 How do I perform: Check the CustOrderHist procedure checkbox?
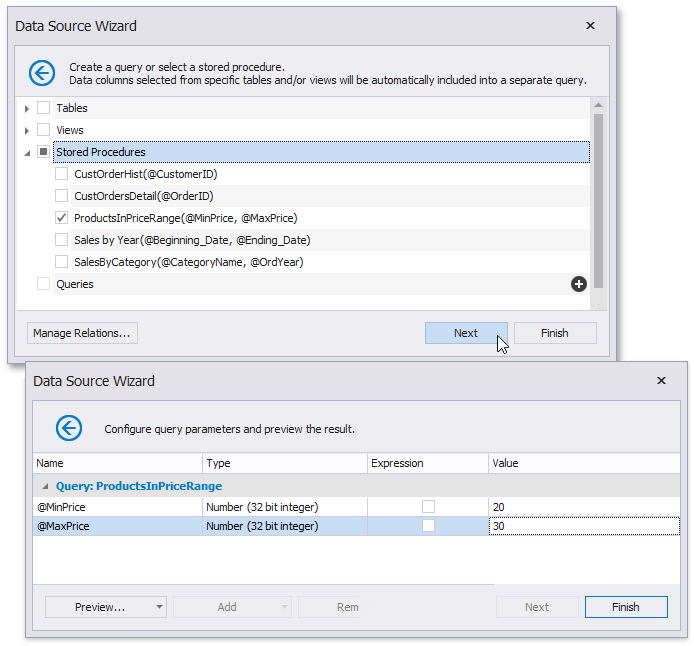coord(62,174)
